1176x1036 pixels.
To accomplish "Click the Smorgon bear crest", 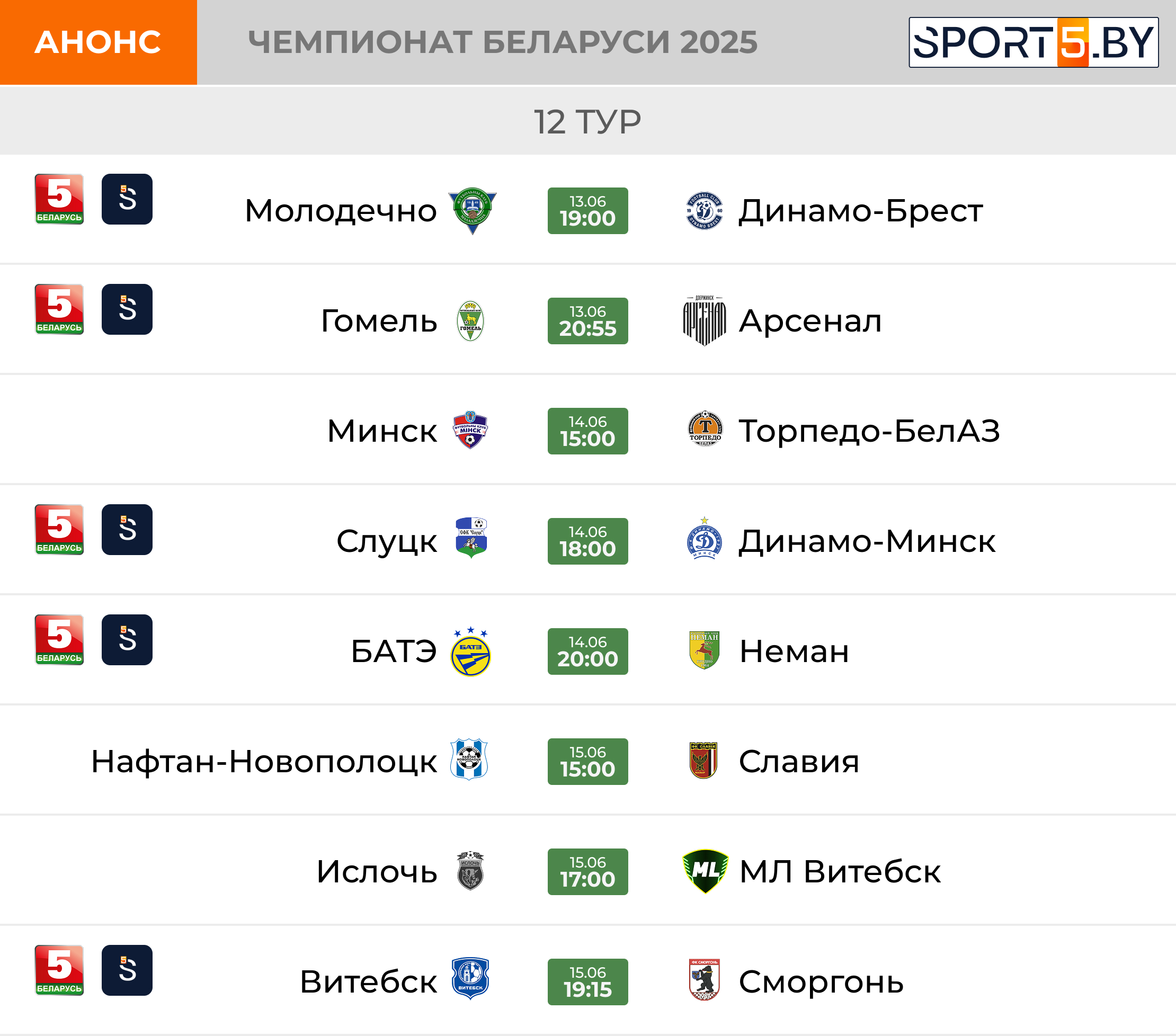I will pyautogui.click(x=704, y=980).
